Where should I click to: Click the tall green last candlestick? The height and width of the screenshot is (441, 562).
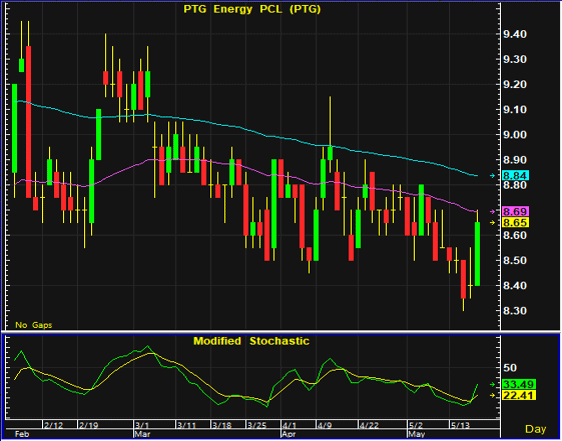coord(477,254)
